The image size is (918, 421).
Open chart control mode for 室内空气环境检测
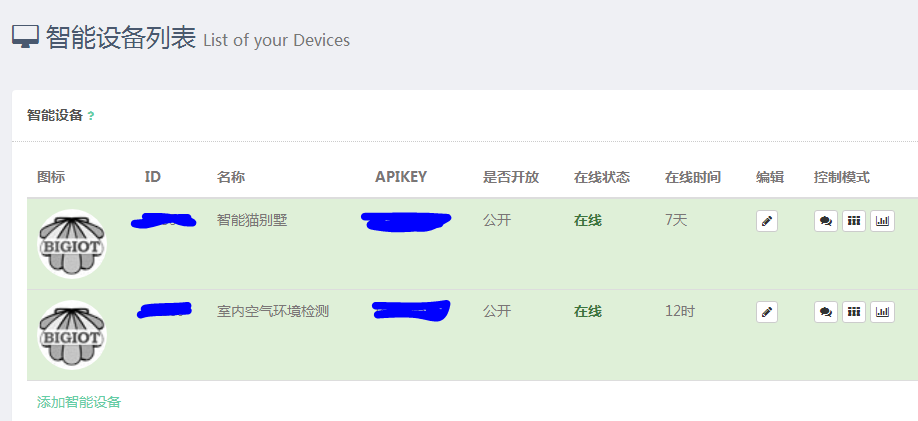(x=882, y=312)
